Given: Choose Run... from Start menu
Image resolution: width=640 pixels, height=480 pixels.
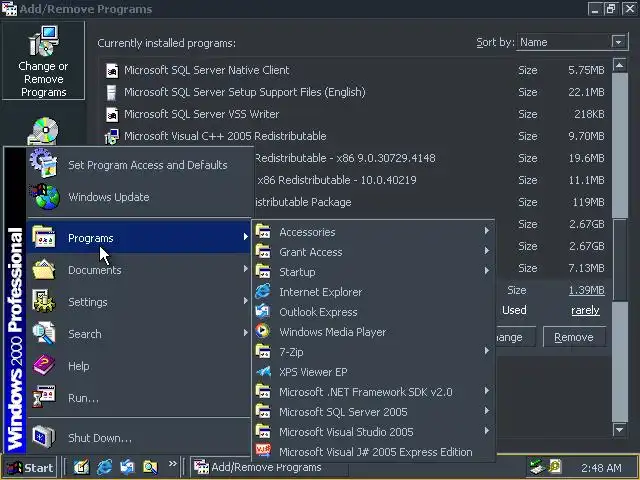Looking at the screenshot, I should [139, 398].
